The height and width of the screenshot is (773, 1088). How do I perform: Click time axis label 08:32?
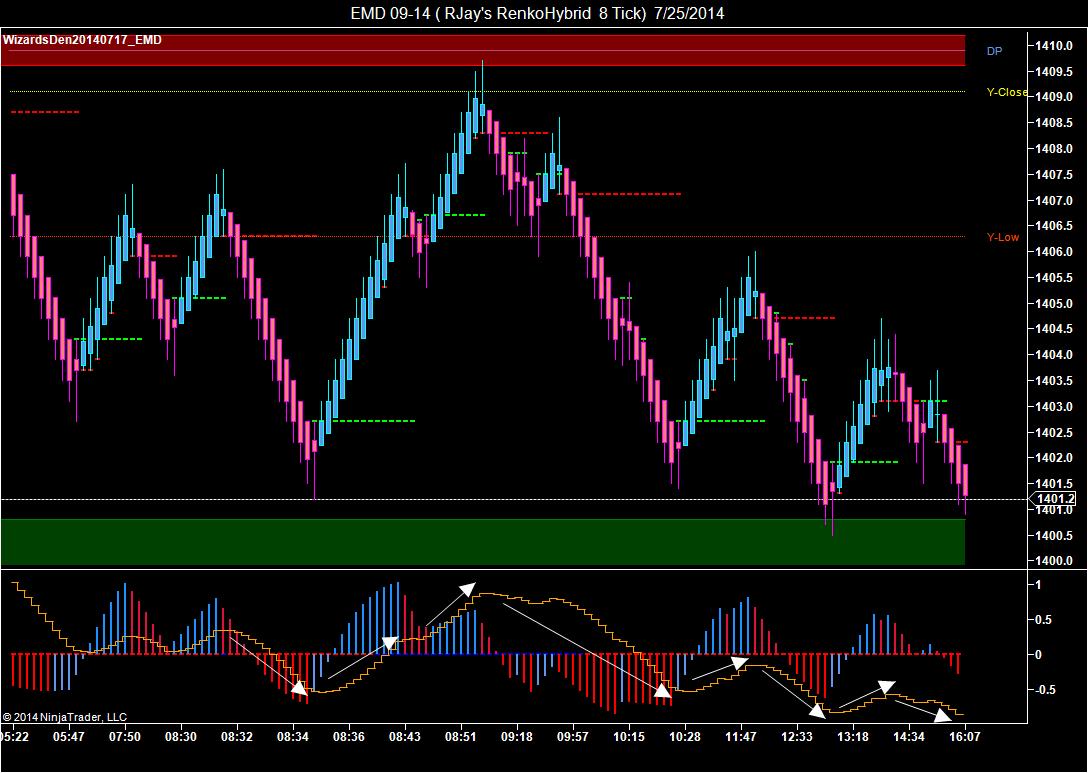pos(237,736)
